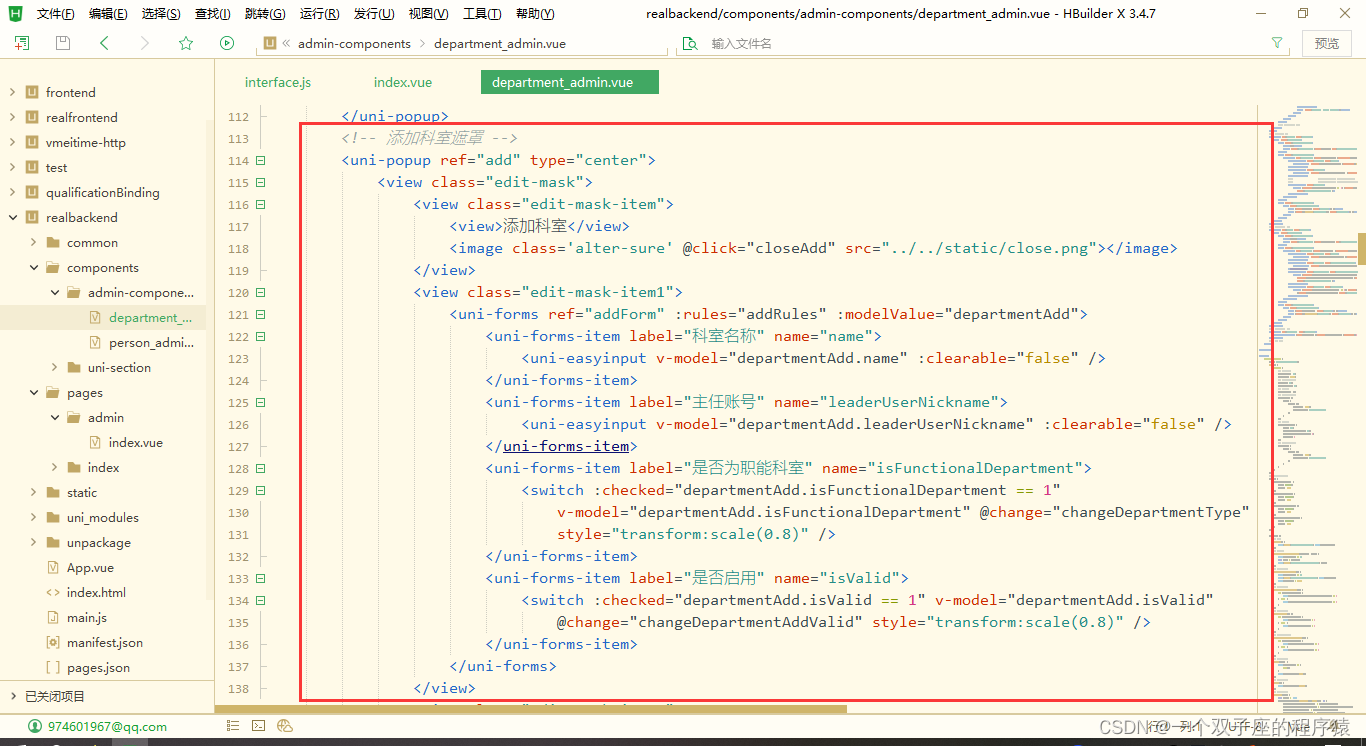Click admin-components in the breadcrumb

(x=354, y=44)
